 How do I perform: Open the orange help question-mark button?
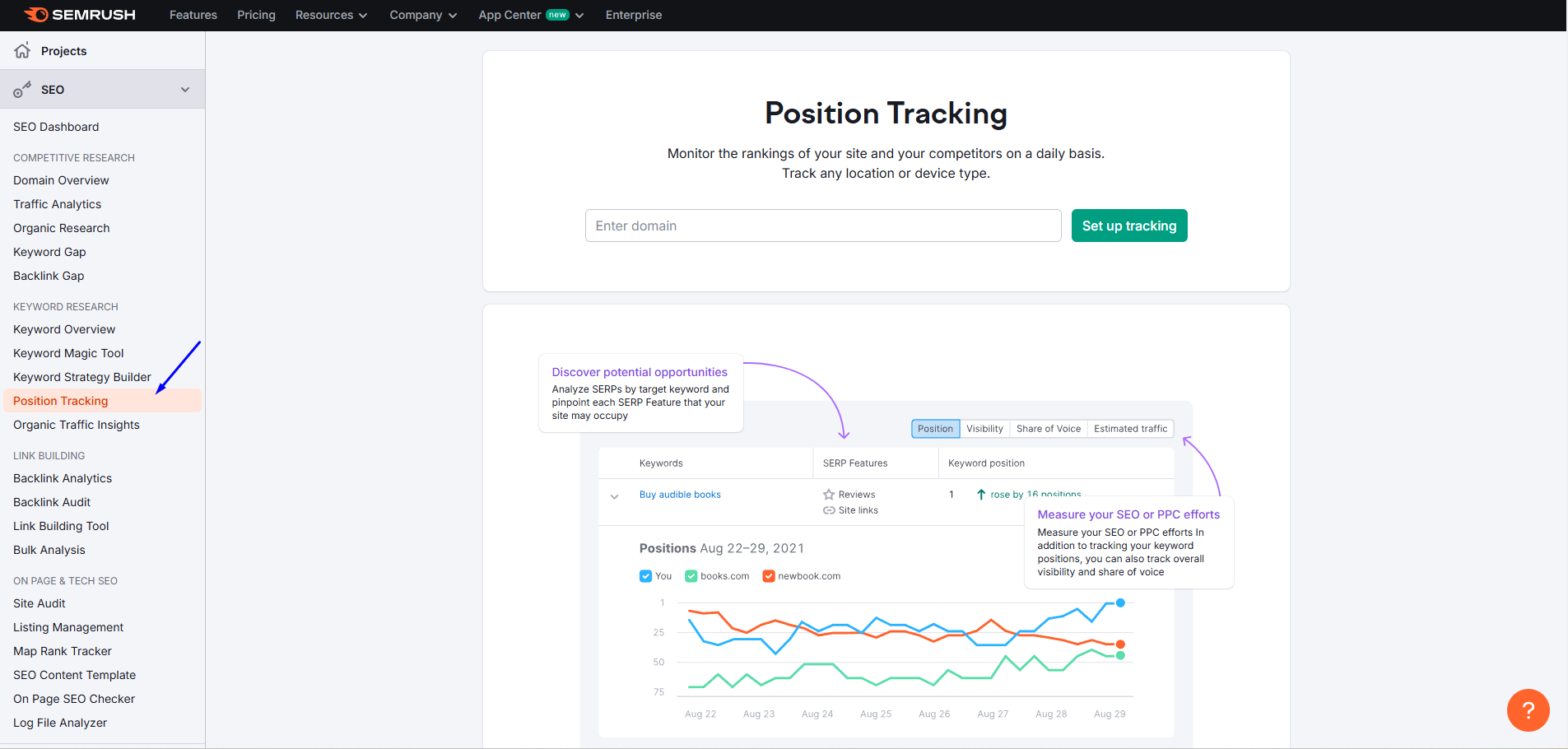click(1528, 709)
